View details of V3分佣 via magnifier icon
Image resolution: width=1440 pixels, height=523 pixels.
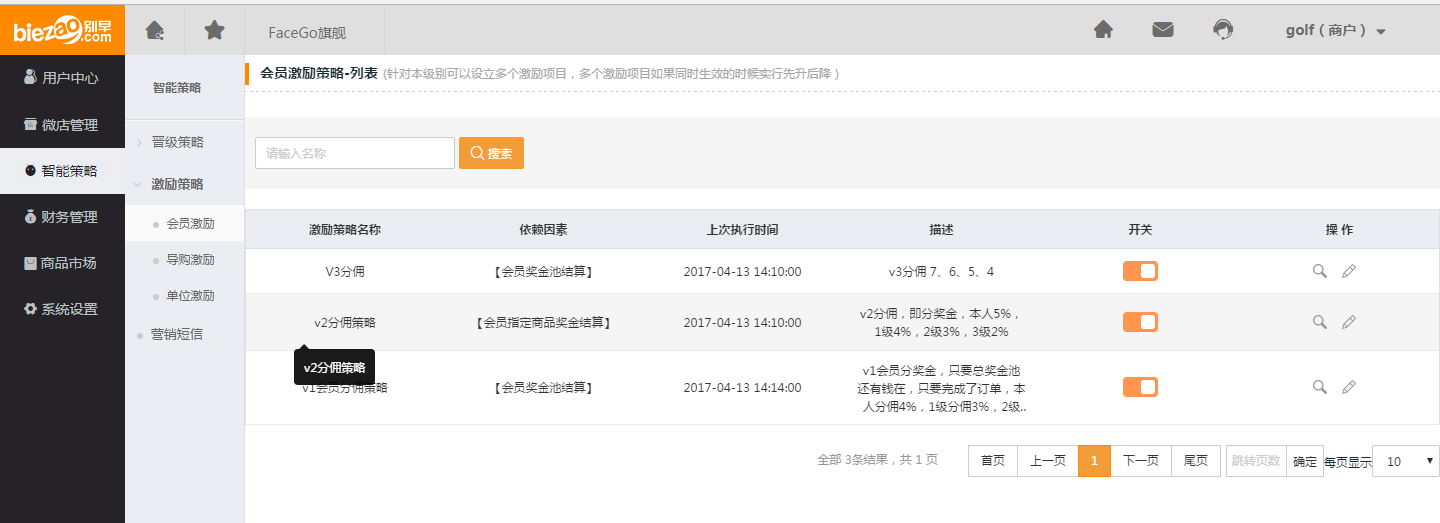coord(1320,271)
